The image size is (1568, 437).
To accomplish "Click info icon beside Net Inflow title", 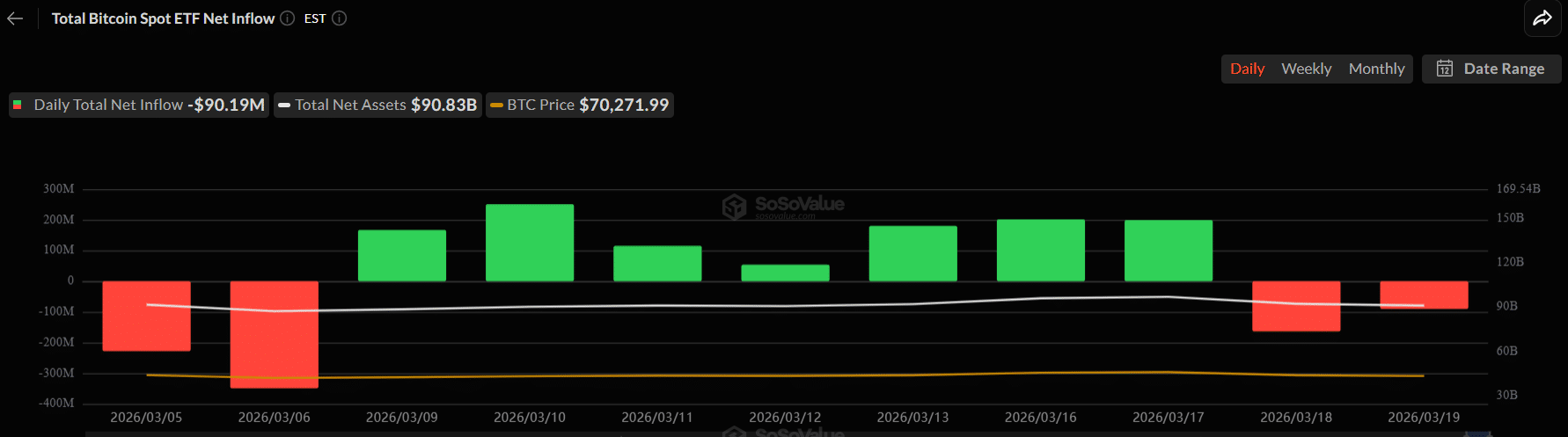I will pyautogui.click(x=287, y=18).
